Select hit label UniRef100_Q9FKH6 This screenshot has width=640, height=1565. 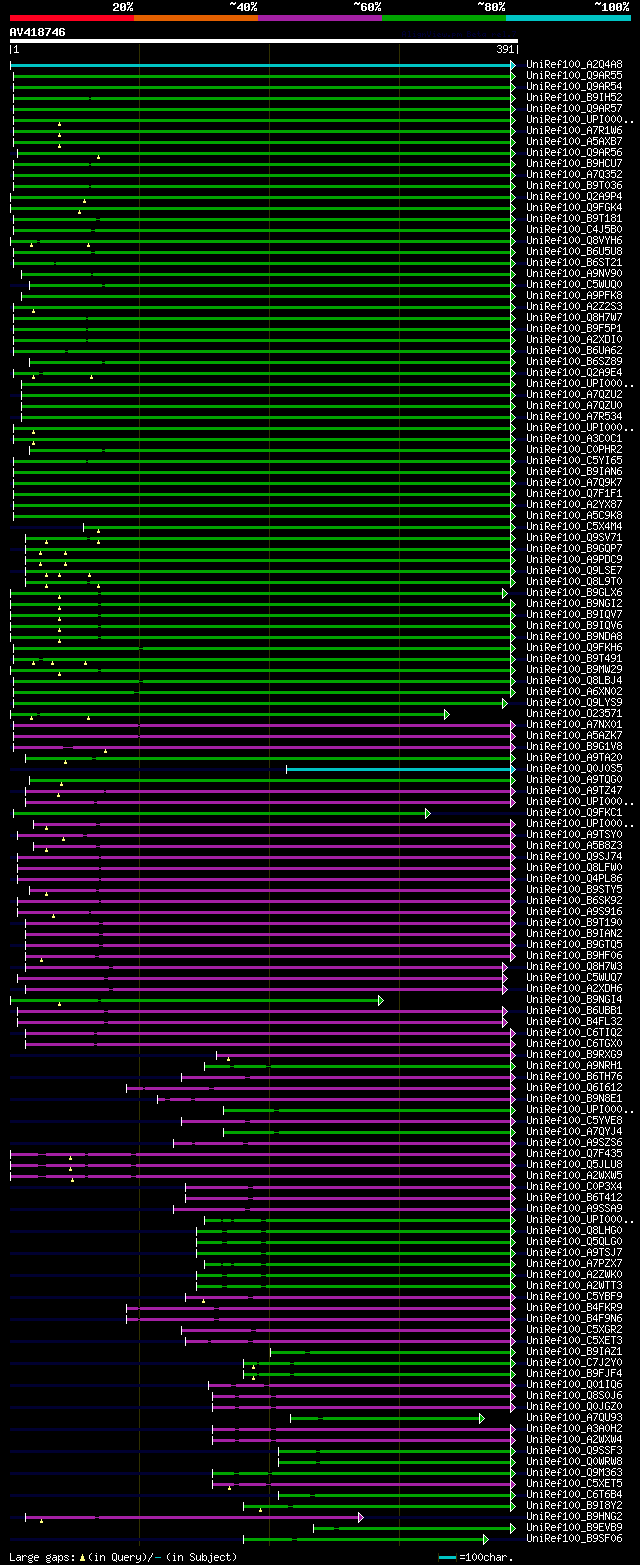(x=574, y=648)
